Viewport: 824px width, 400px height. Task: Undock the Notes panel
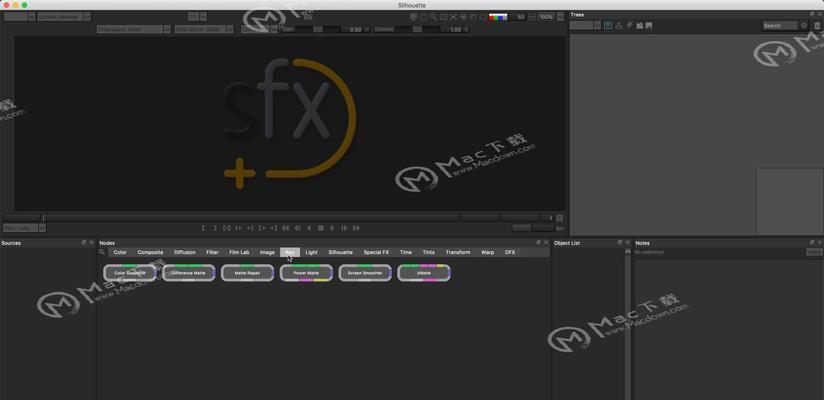tap(812, 242)
